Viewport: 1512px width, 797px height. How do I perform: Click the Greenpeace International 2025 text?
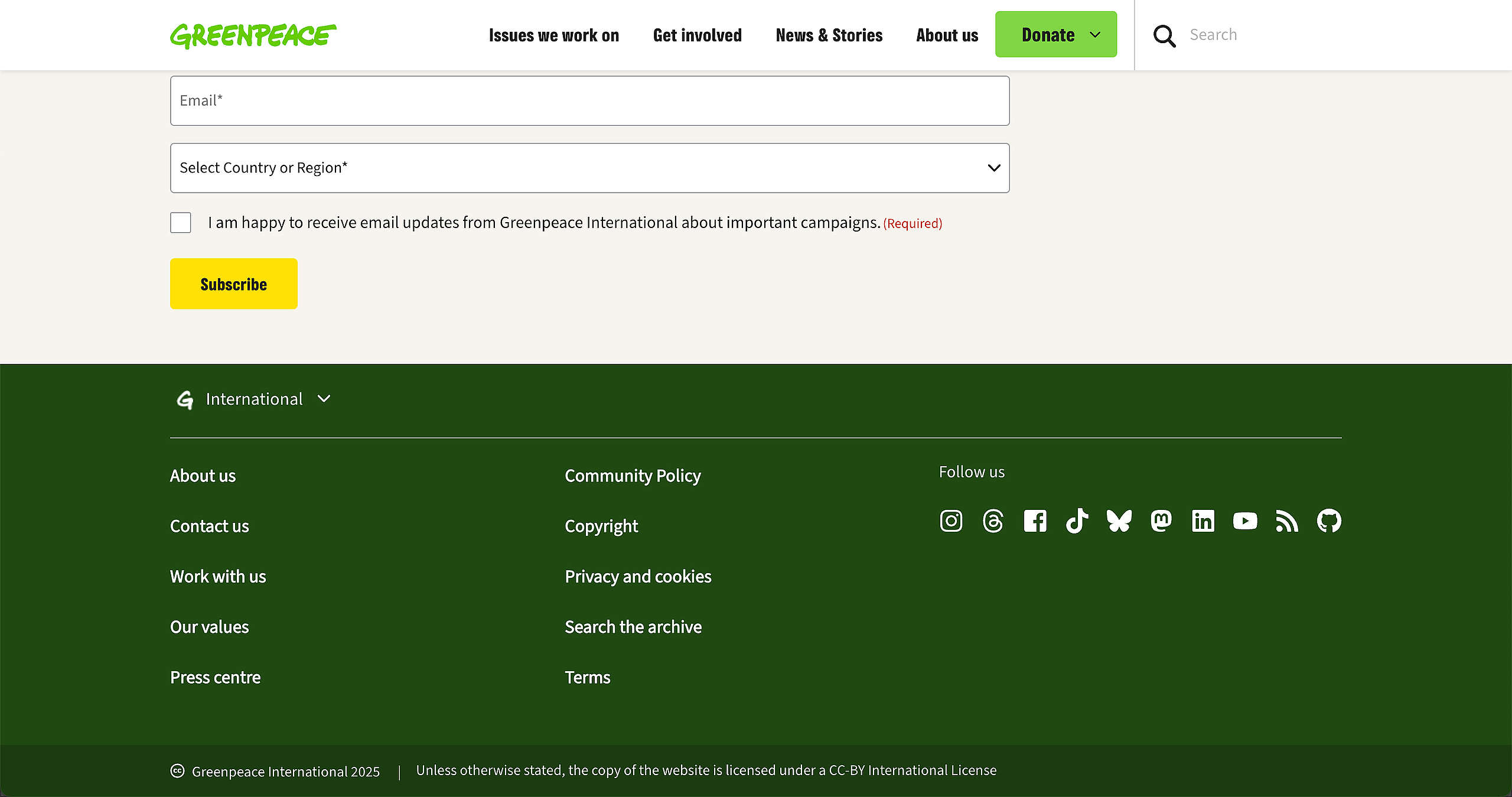pos(286,772)
